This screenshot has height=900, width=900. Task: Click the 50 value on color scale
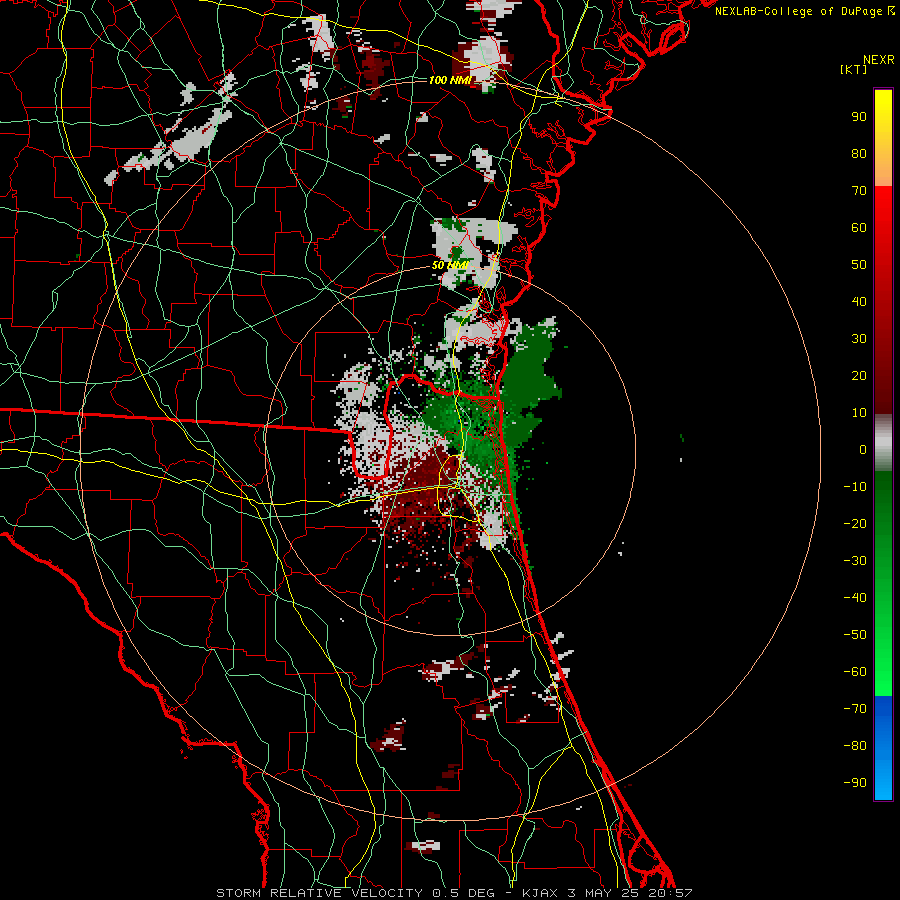(859, 265)
